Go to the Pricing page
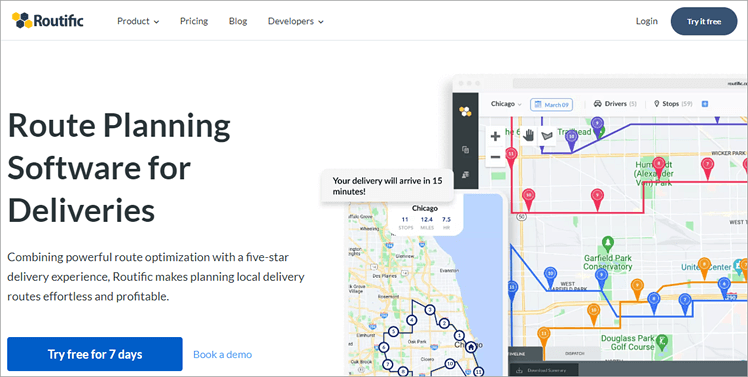Screen dimensions: 748x377 click(194, 21)
